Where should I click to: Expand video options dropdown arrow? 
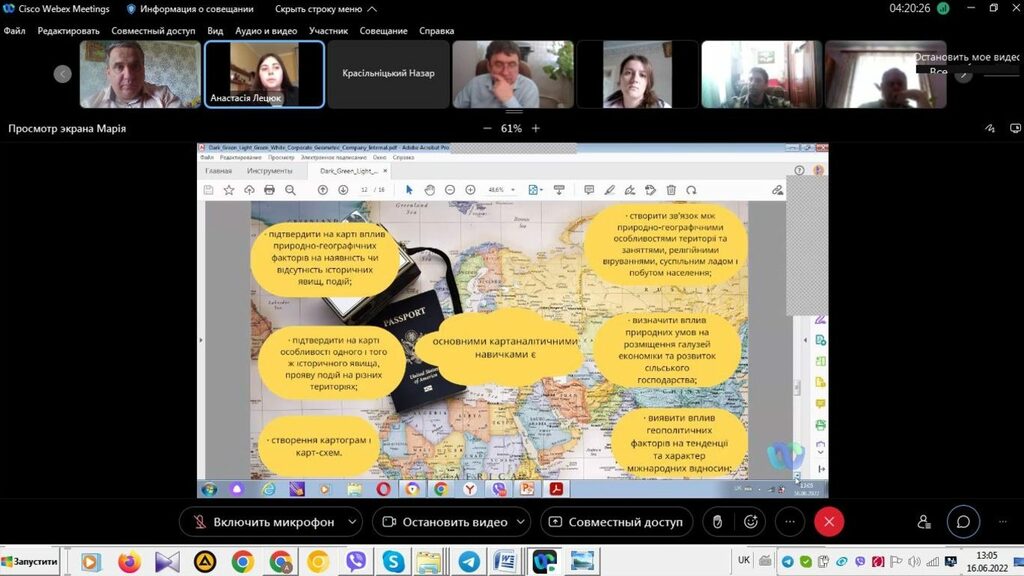[x=522, y=522]
